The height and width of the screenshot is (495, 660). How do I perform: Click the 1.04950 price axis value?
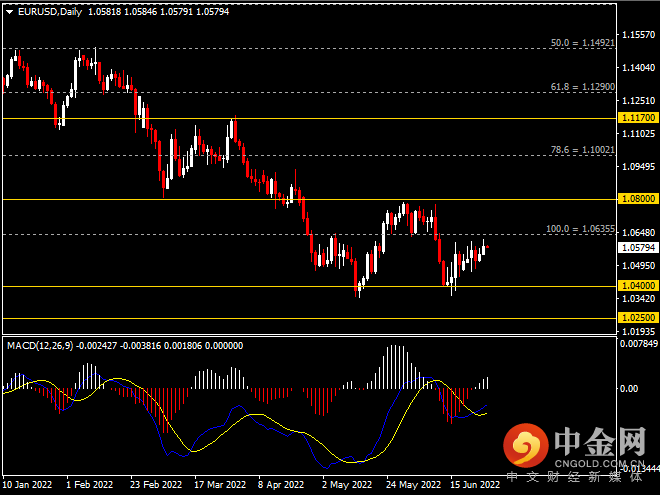[639, 266]
